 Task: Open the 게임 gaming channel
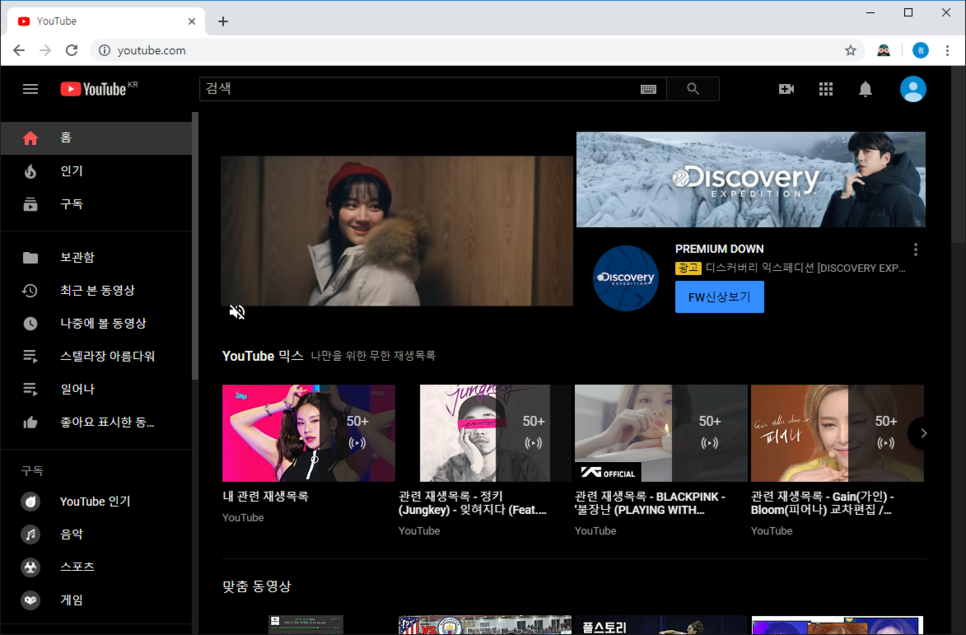(x=96, y=600)
